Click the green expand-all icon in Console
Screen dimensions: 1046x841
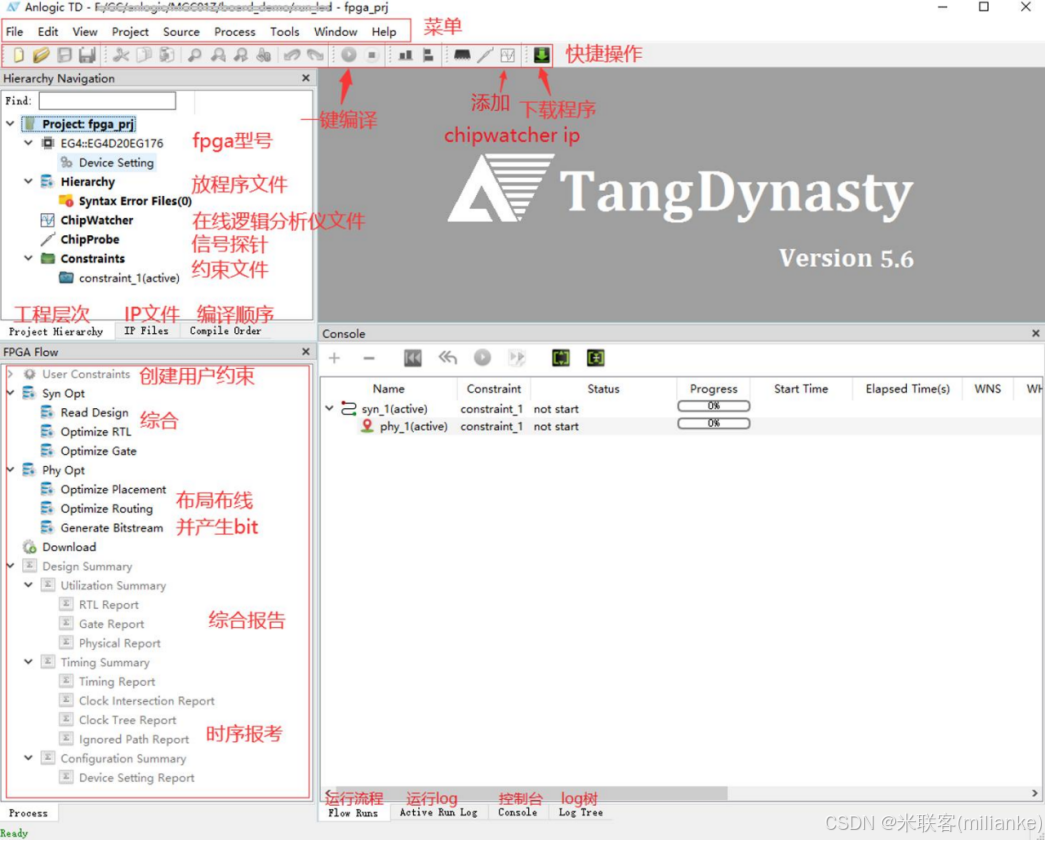(x=561, y=358)
